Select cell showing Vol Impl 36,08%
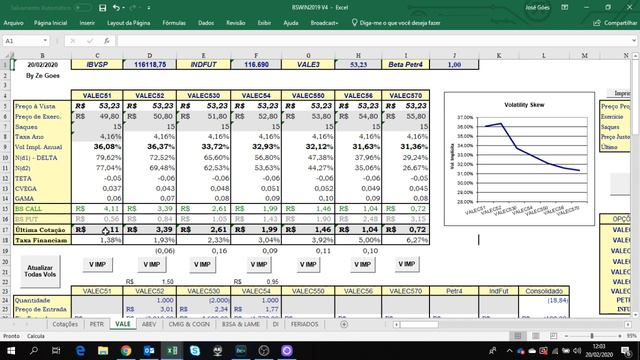 (97, 147)
